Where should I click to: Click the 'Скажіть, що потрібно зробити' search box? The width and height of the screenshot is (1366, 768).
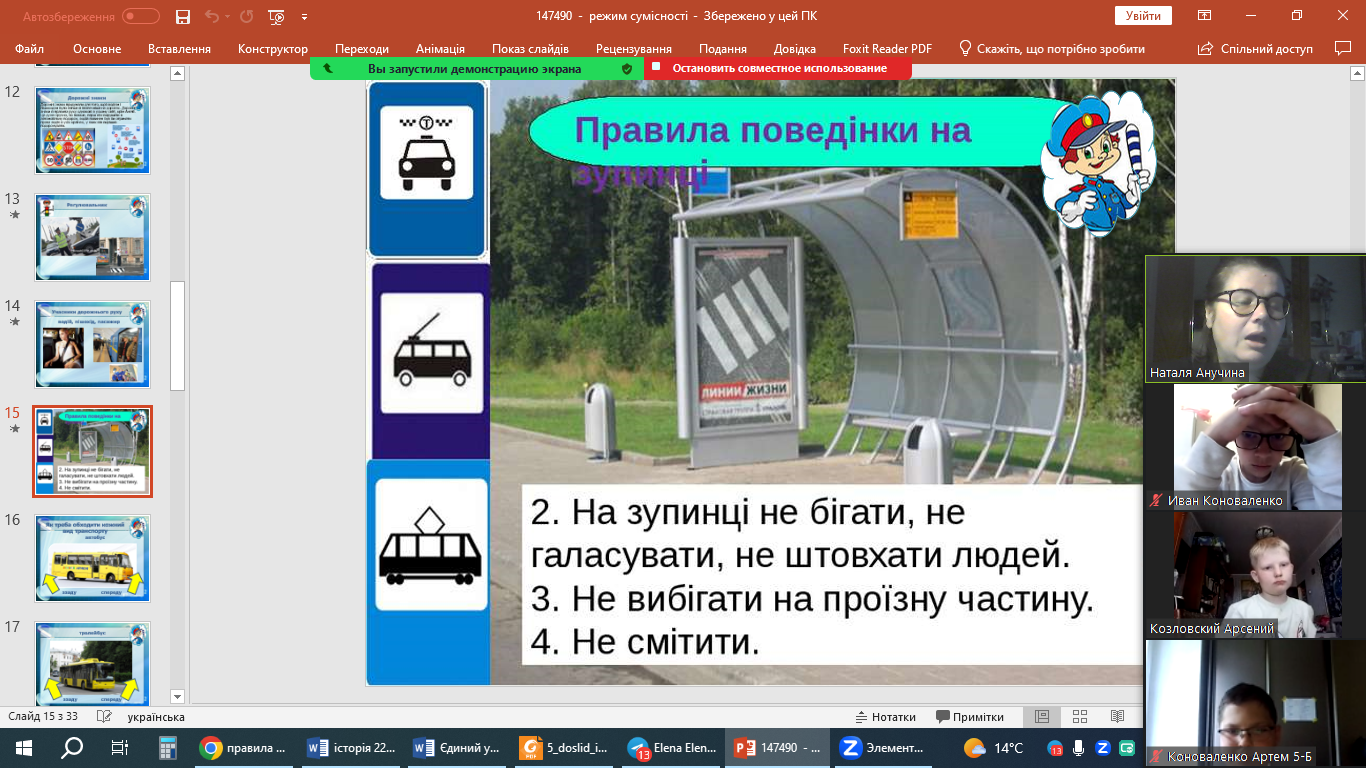pyautogui.click(x=1052, y=48)
